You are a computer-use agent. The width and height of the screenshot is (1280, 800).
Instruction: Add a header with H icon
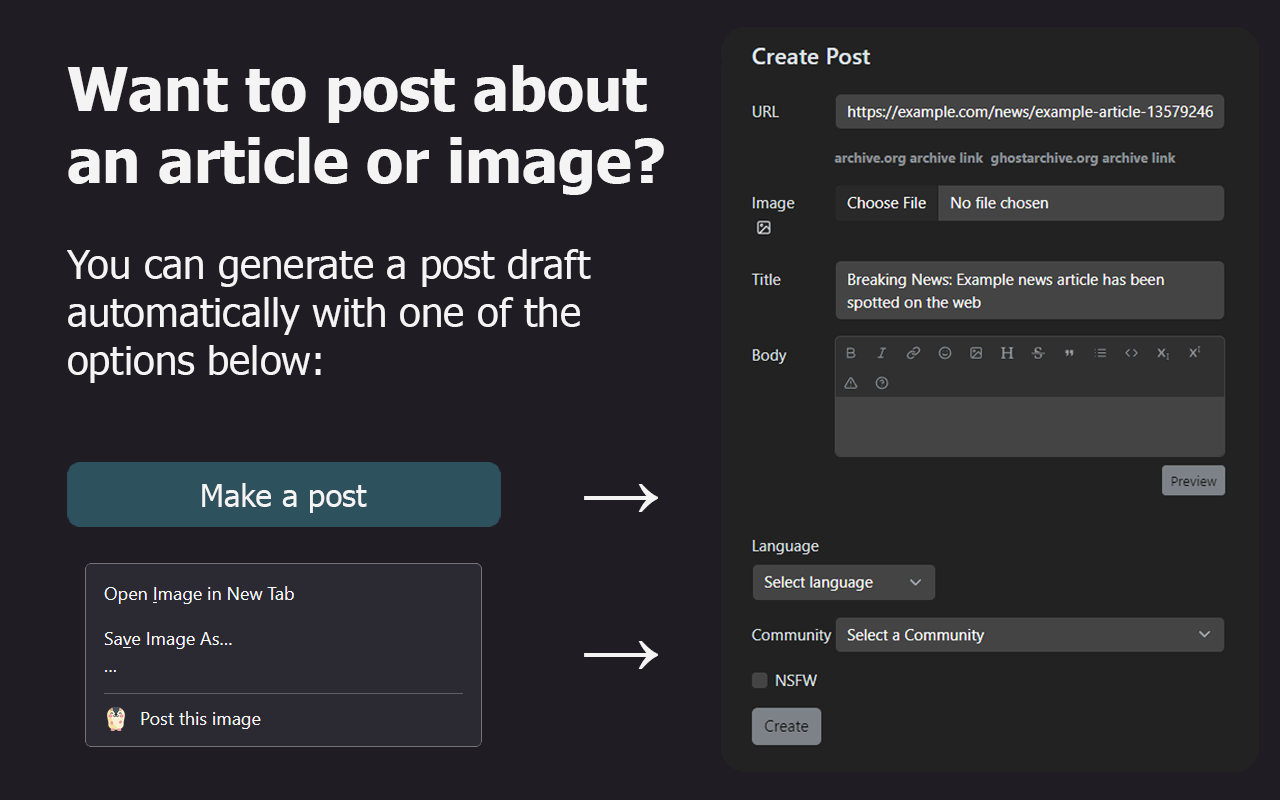[x=1007, y=353]
